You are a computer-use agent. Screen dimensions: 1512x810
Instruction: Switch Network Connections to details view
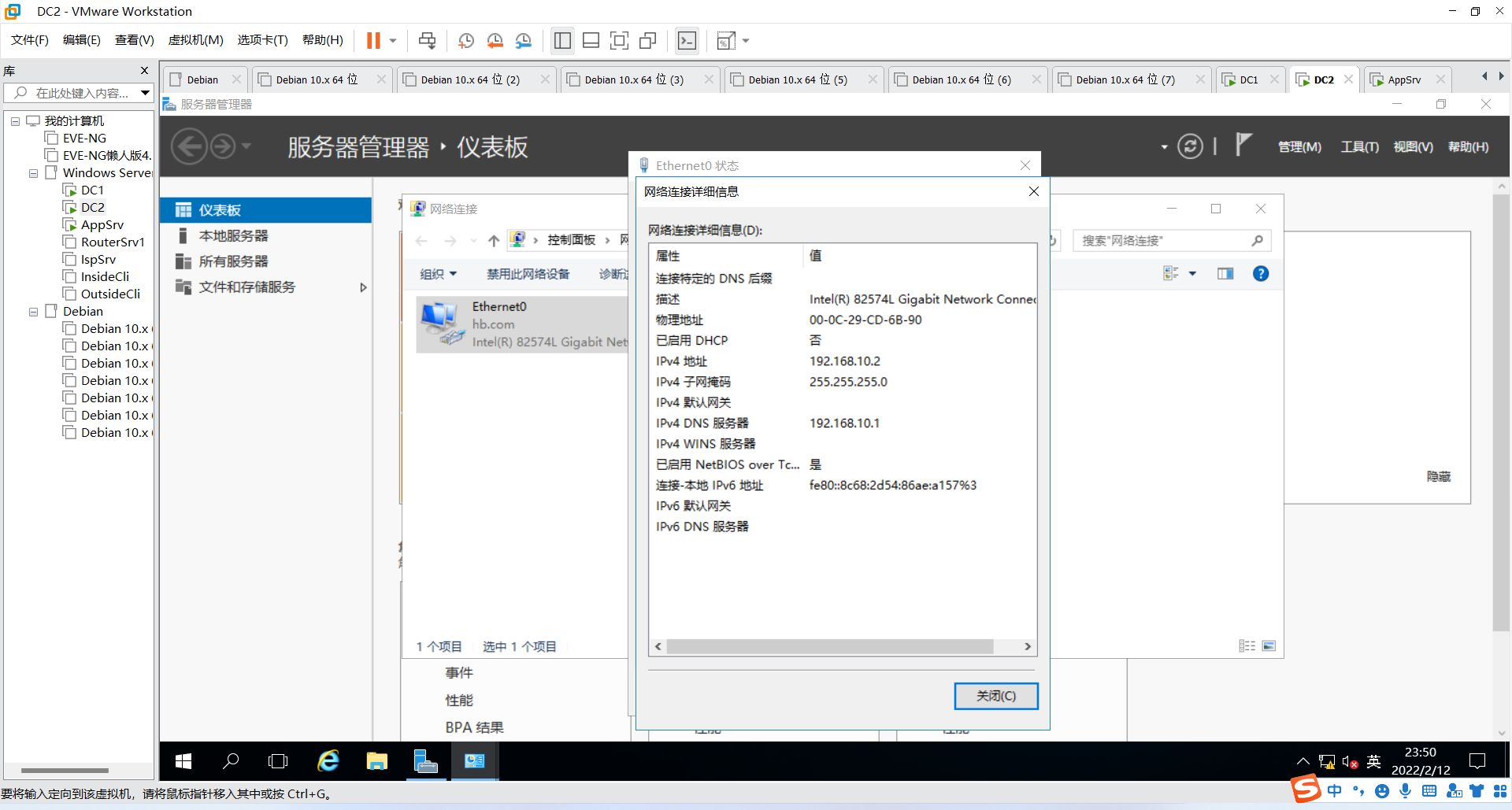point(1247,645)
